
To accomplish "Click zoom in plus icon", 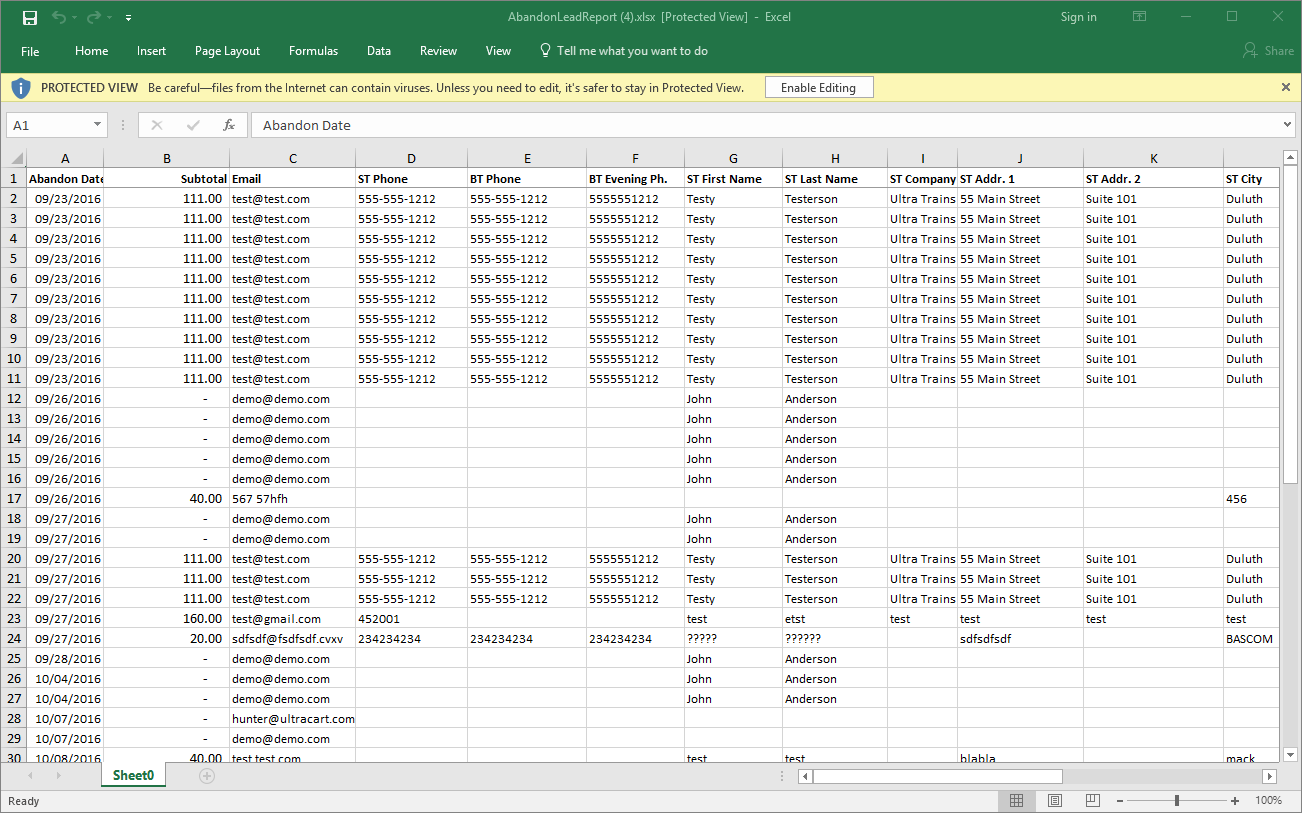I will pos(1235,801).
